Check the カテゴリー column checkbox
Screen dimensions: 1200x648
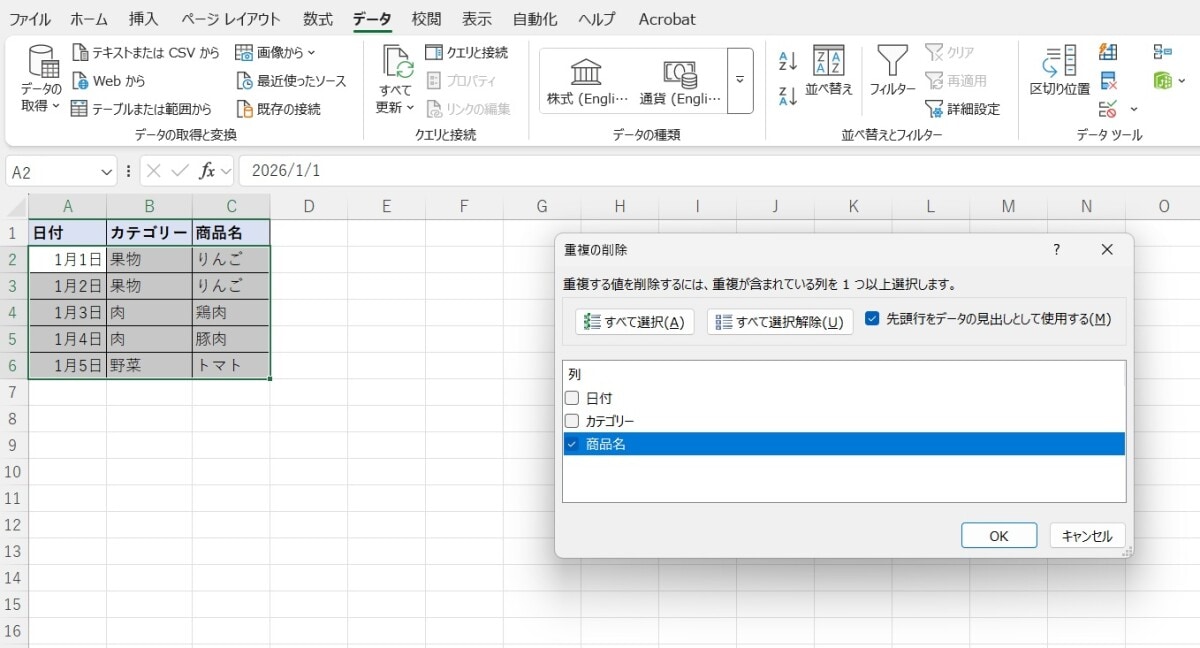point(572,420)
